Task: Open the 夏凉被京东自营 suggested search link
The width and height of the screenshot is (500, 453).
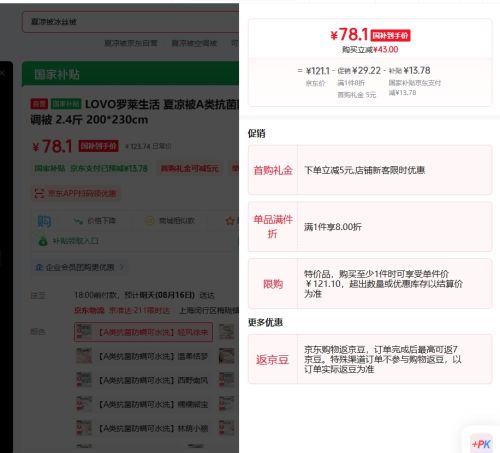Action: (131, 43)
